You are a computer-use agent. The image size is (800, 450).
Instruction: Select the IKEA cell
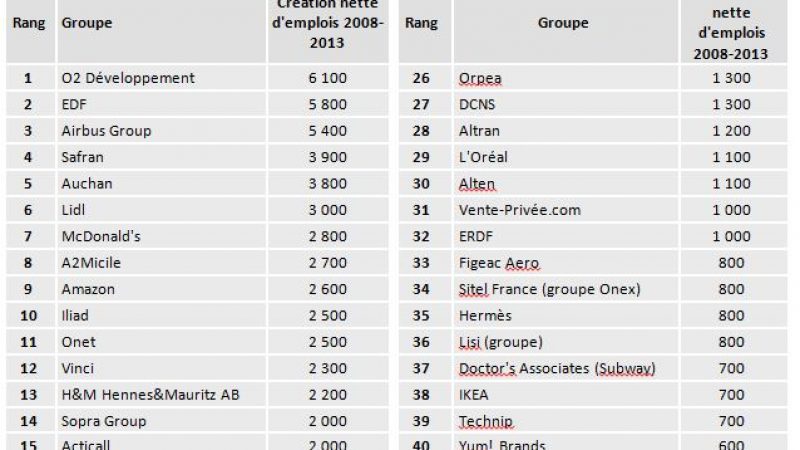click(476, 395)
